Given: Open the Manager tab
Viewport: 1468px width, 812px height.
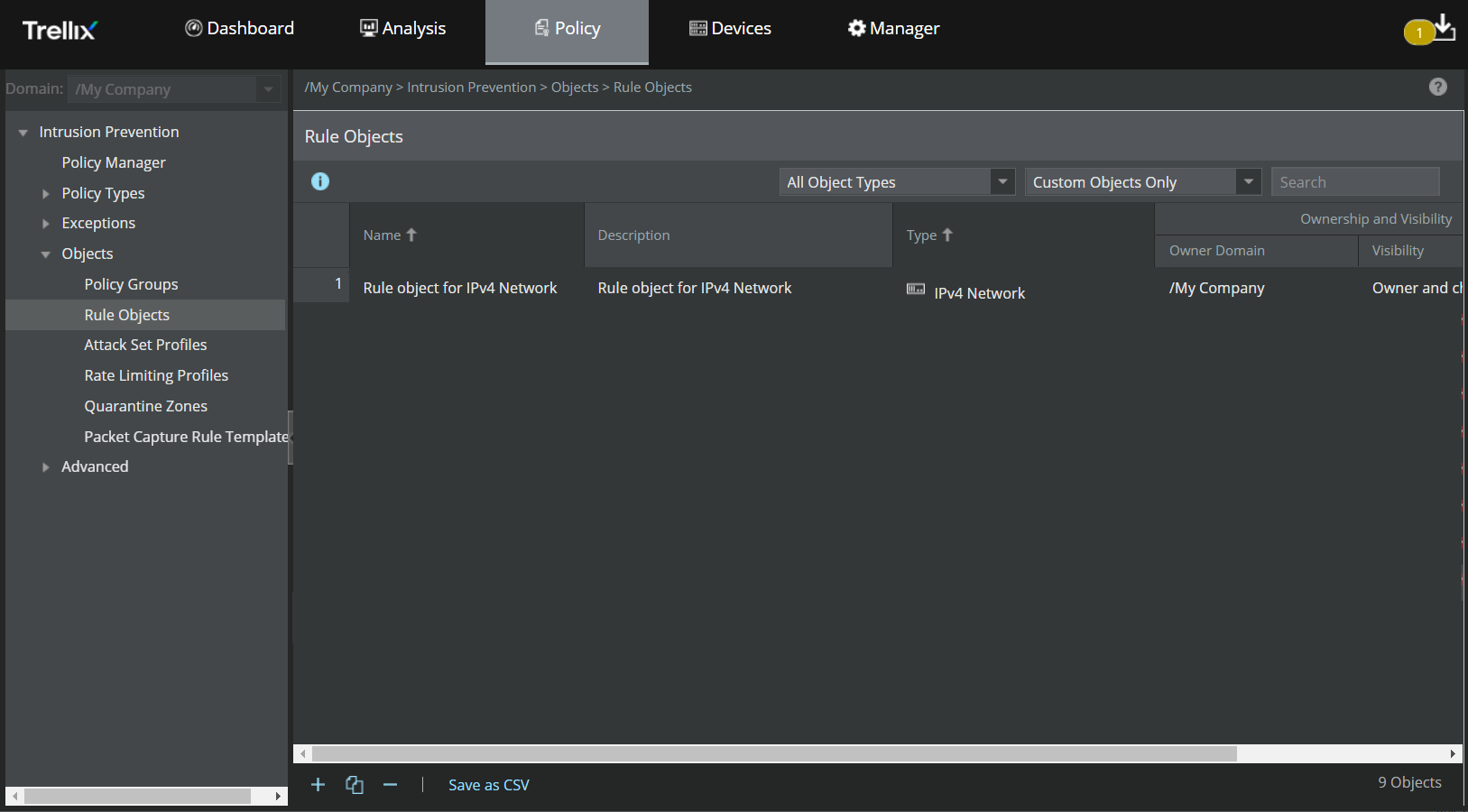Looking at the screenshot, I should tap(893, 28).
